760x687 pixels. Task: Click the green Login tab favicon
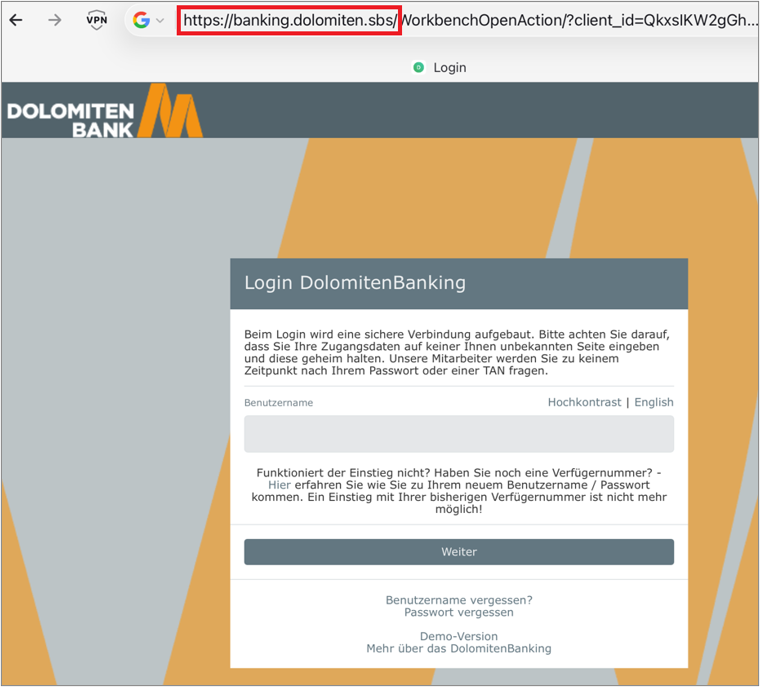pyautogui.click(x=418, y=67)
